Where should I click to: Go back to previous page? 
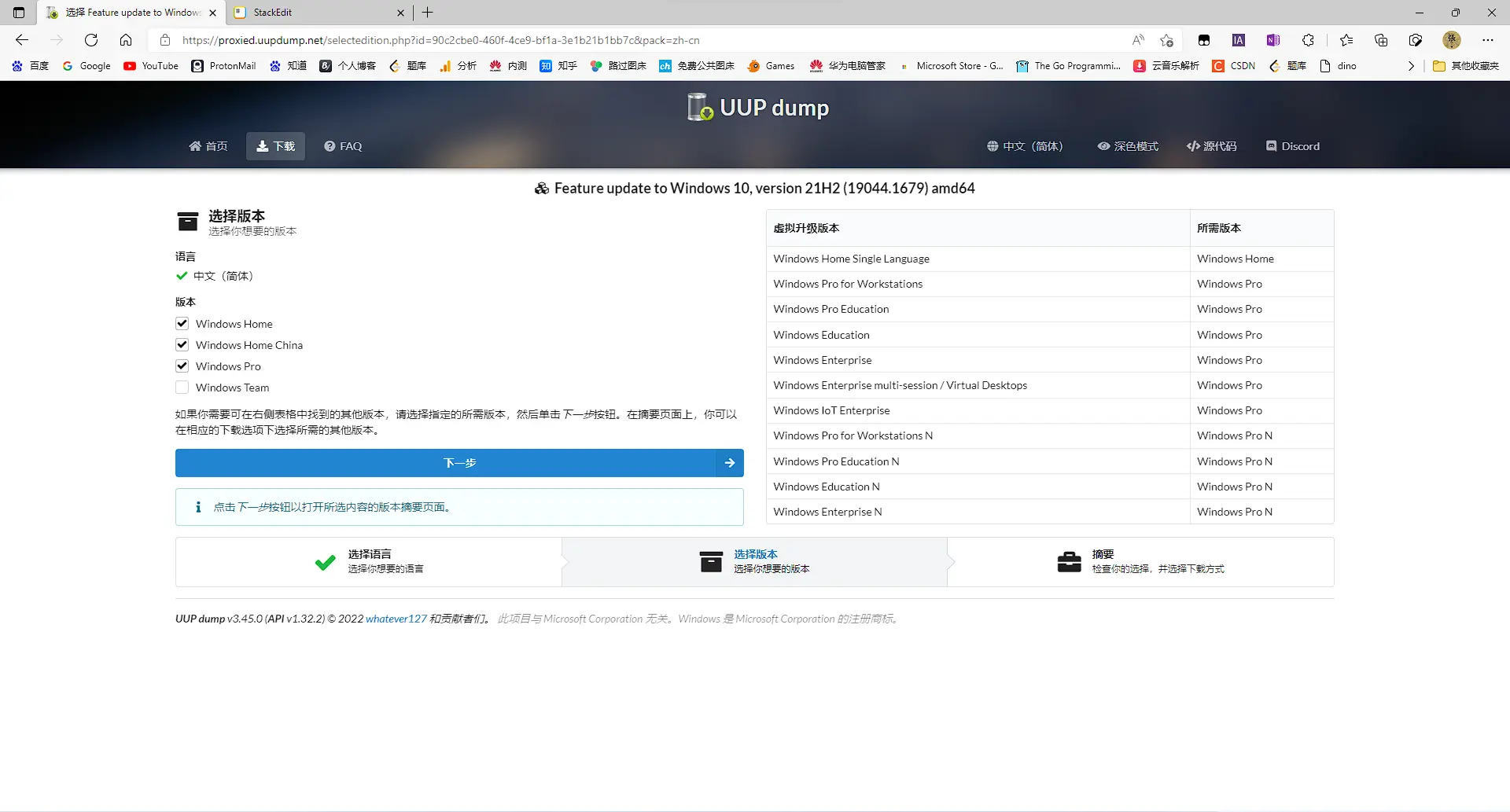(22, 40)
